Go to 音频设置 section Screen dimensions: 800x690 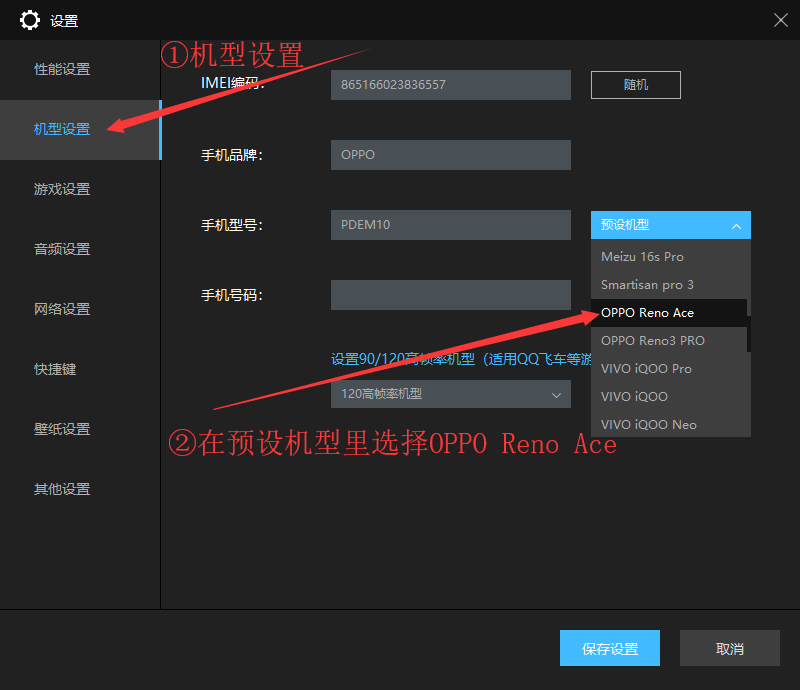62,249
